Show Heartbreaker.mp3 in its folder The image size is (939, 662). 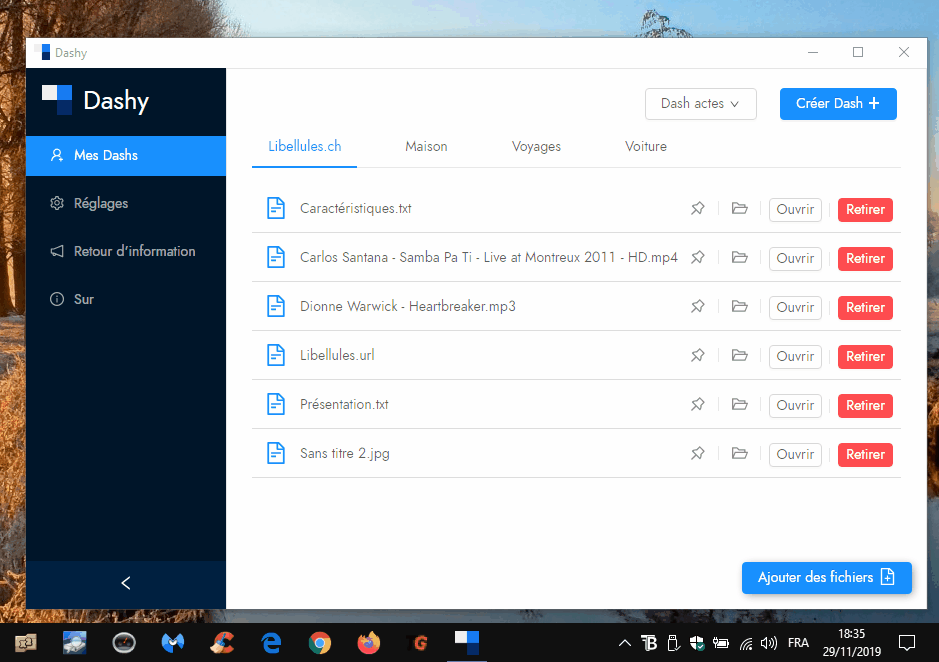(x=740, y=307)
